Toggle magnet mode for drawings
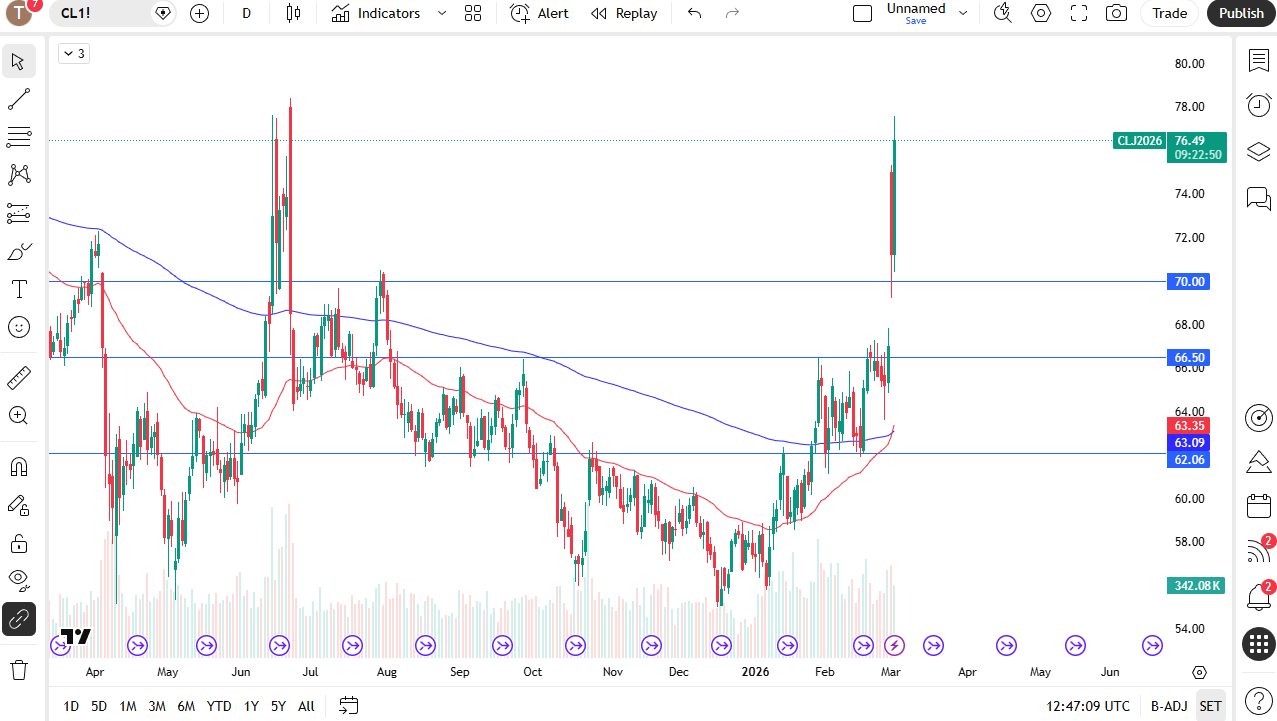 point(19,467)
